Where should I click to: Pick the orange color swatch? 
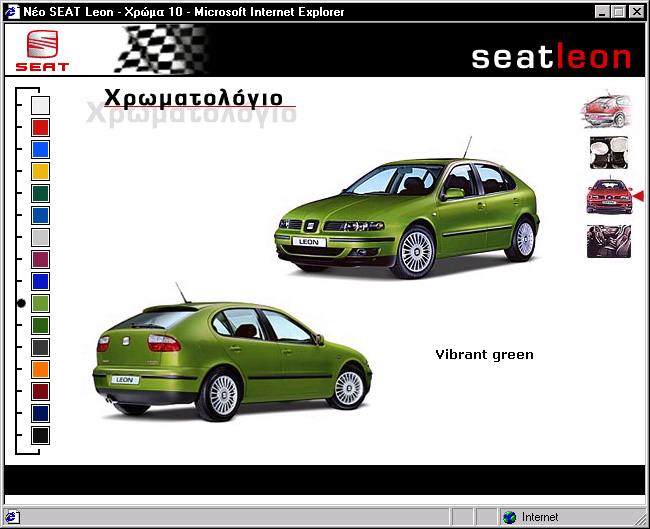pyautogui.click(x=40, y=369)
